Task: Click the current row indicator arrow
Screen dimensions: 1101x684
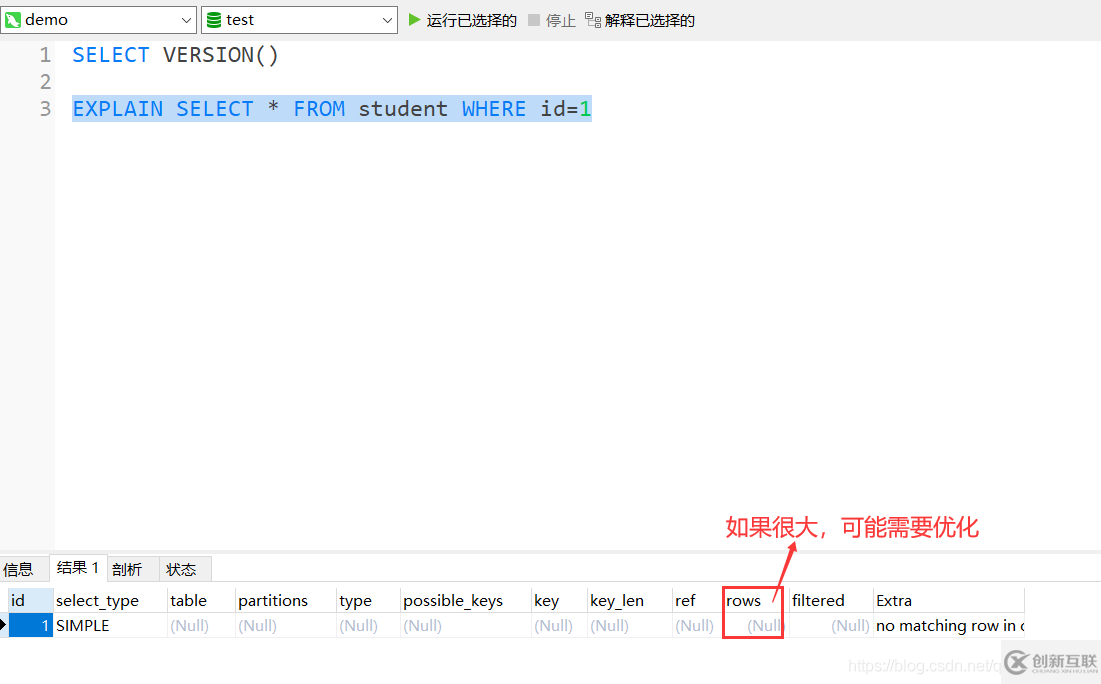Action: click(4, 624)
